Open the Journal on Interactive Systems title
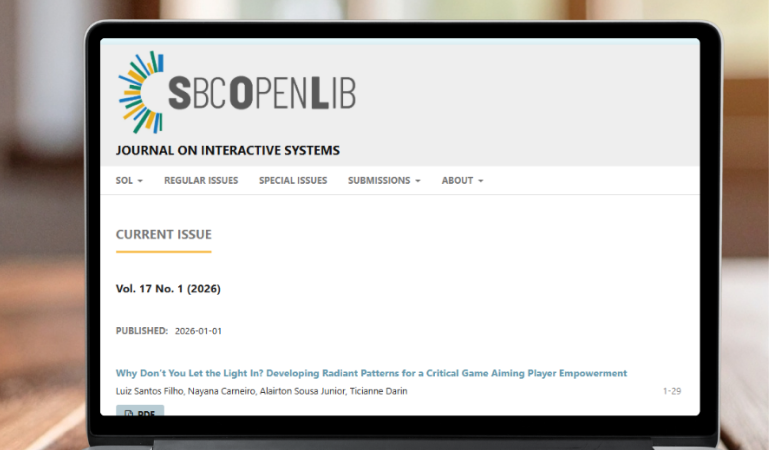This screenshot has height=450, width=769. tap(228, 151)
